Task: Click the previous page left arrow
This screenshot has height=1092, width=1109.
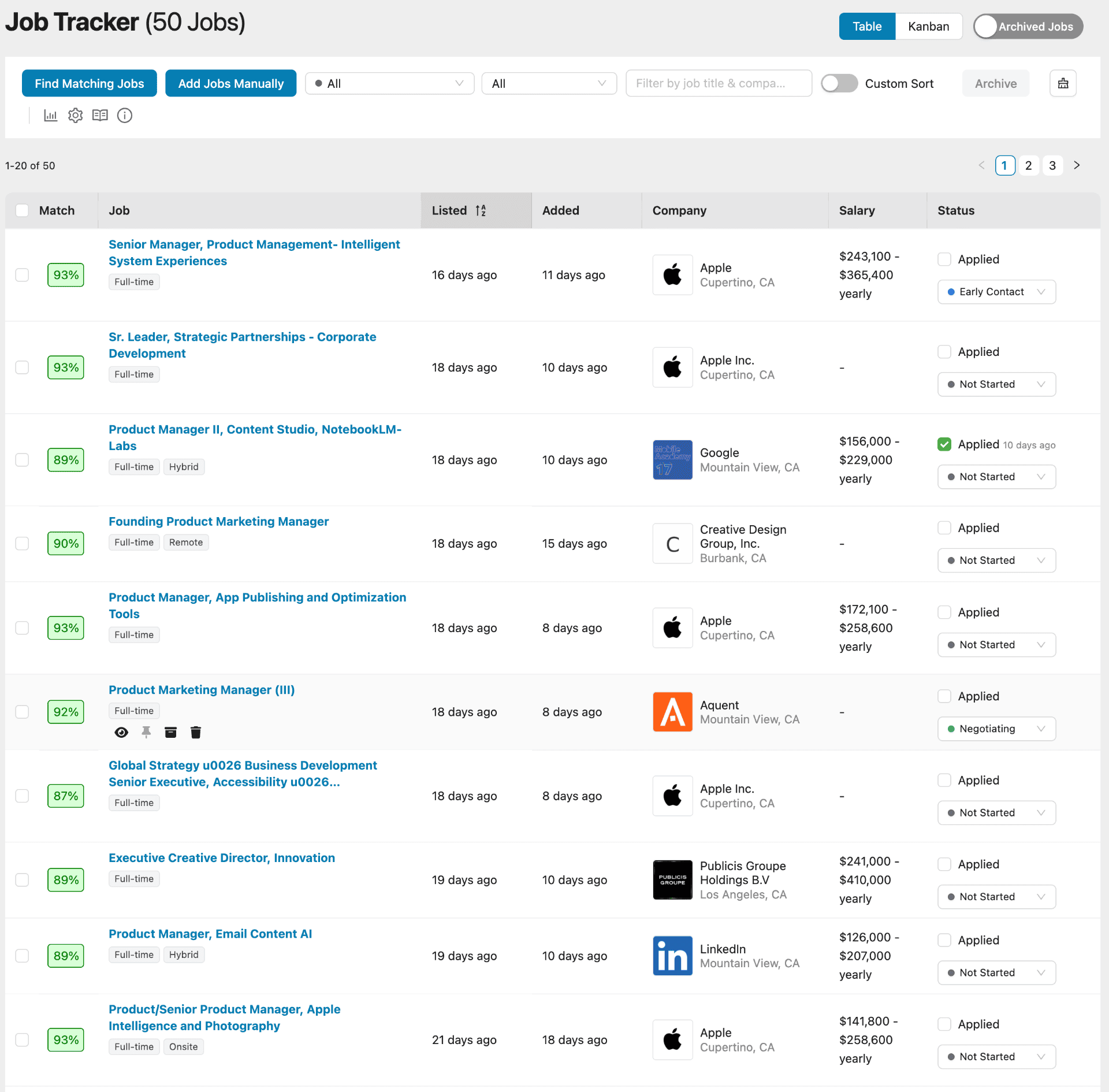Action: pos(981,165)
